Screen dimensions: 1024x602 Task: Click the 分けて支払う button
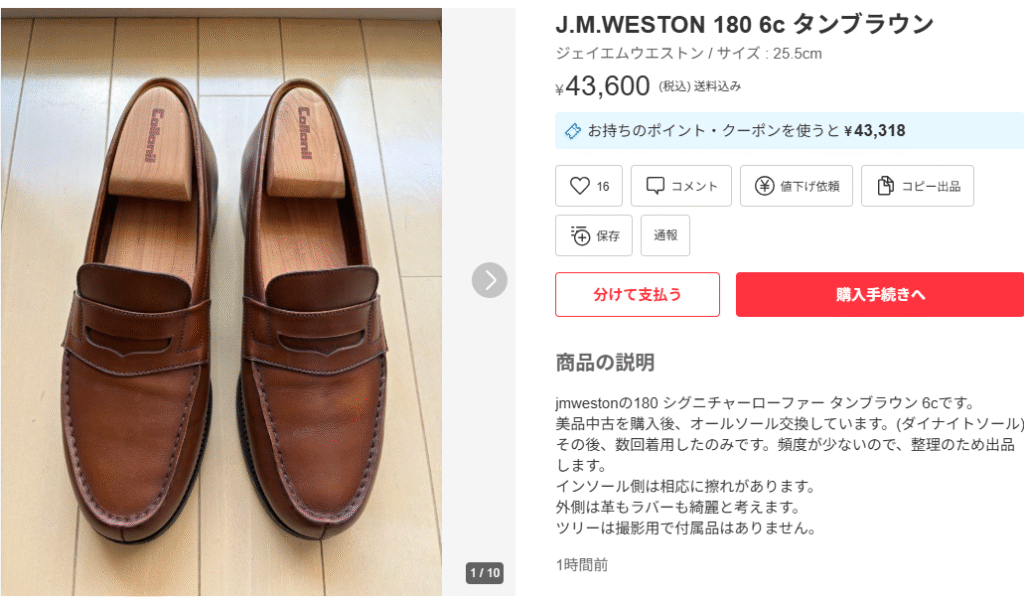637,294
